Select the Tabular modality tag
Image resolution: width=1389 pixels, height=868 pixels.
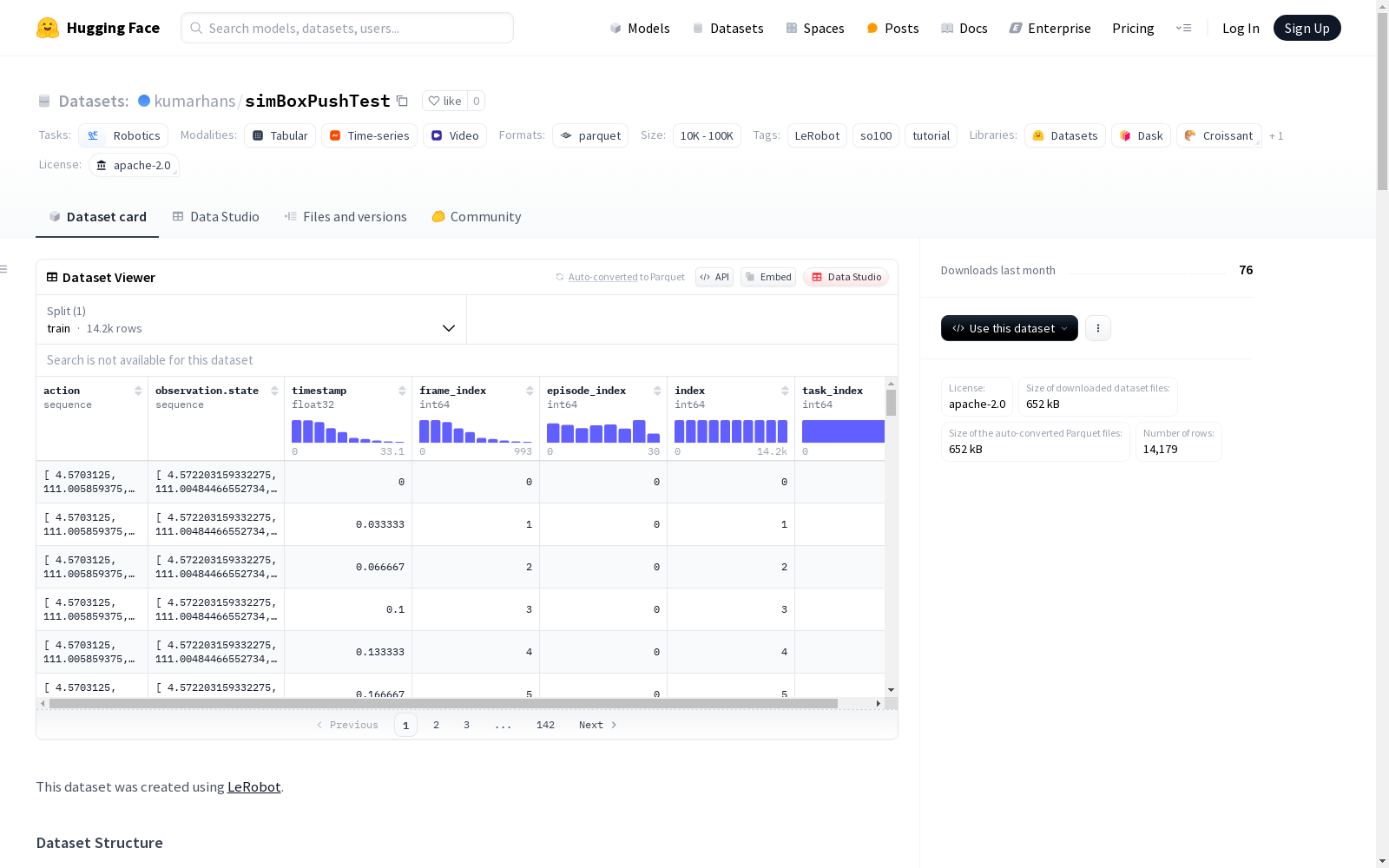[x=280, y=135]
